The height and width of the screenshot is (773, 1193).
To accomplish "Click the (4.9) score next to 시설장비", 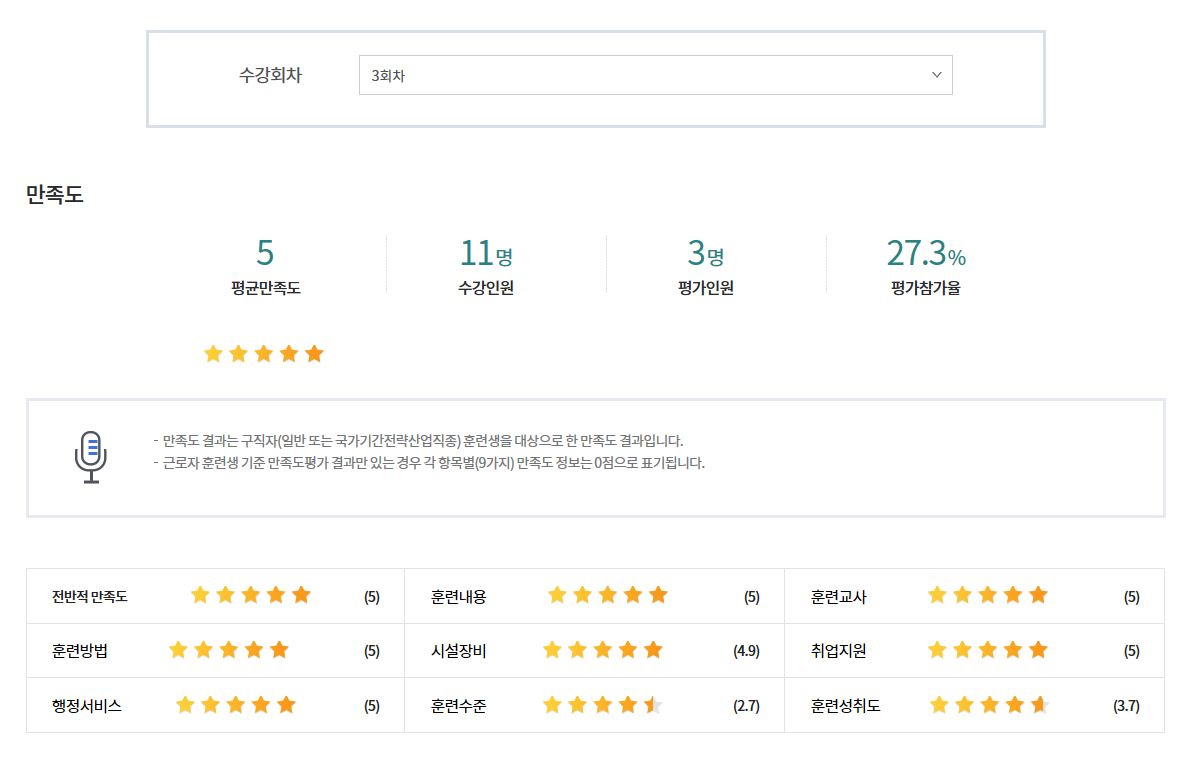I will (x=746, y=651).
